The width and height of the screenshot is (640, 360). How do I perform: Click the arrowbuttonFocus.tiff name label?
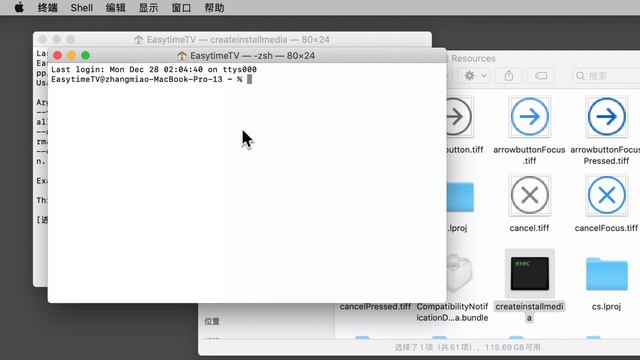pos(529,155)
